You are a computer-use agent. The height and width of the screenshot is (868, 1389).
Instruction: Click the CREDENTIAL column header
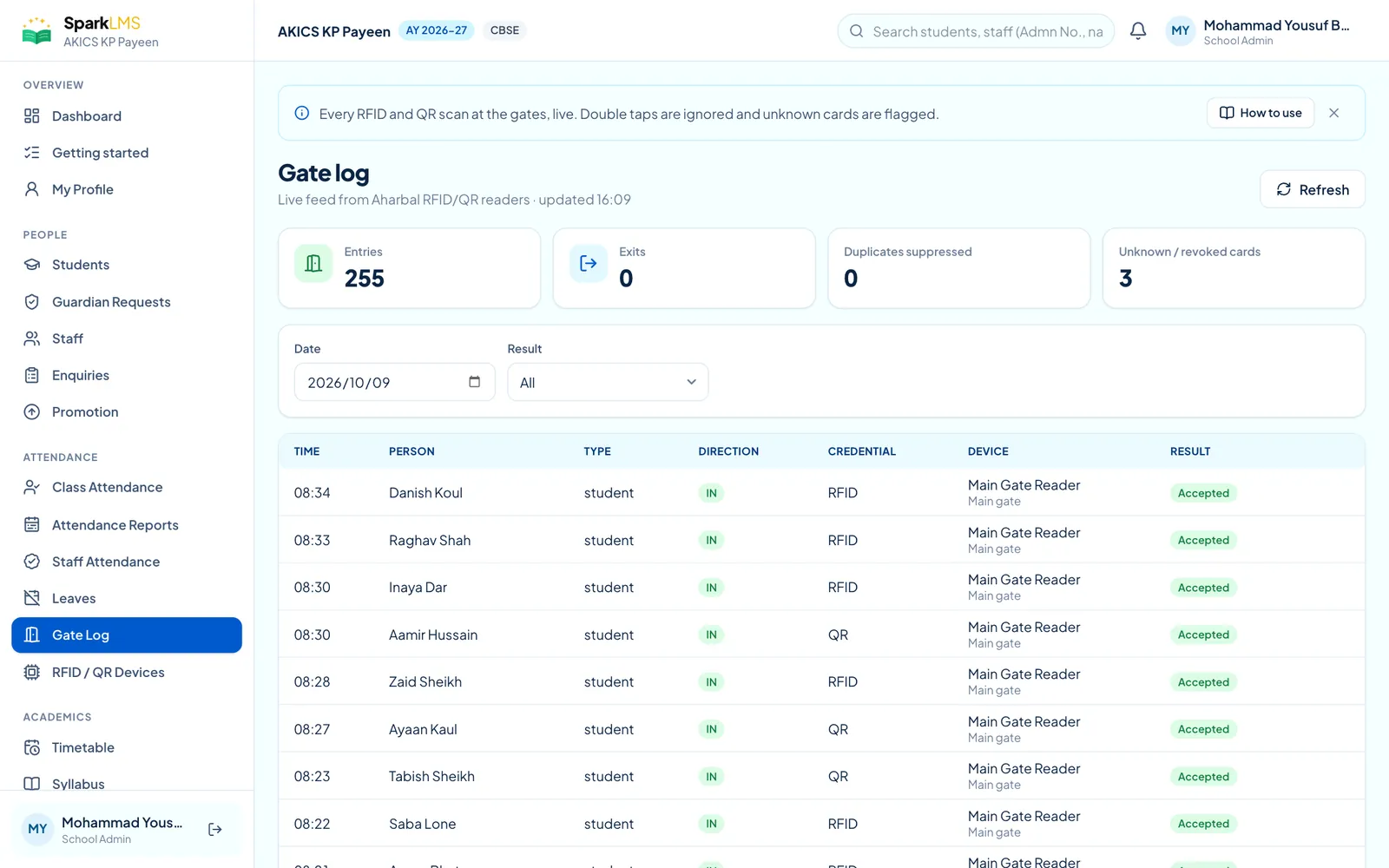[x=862, y=452]
